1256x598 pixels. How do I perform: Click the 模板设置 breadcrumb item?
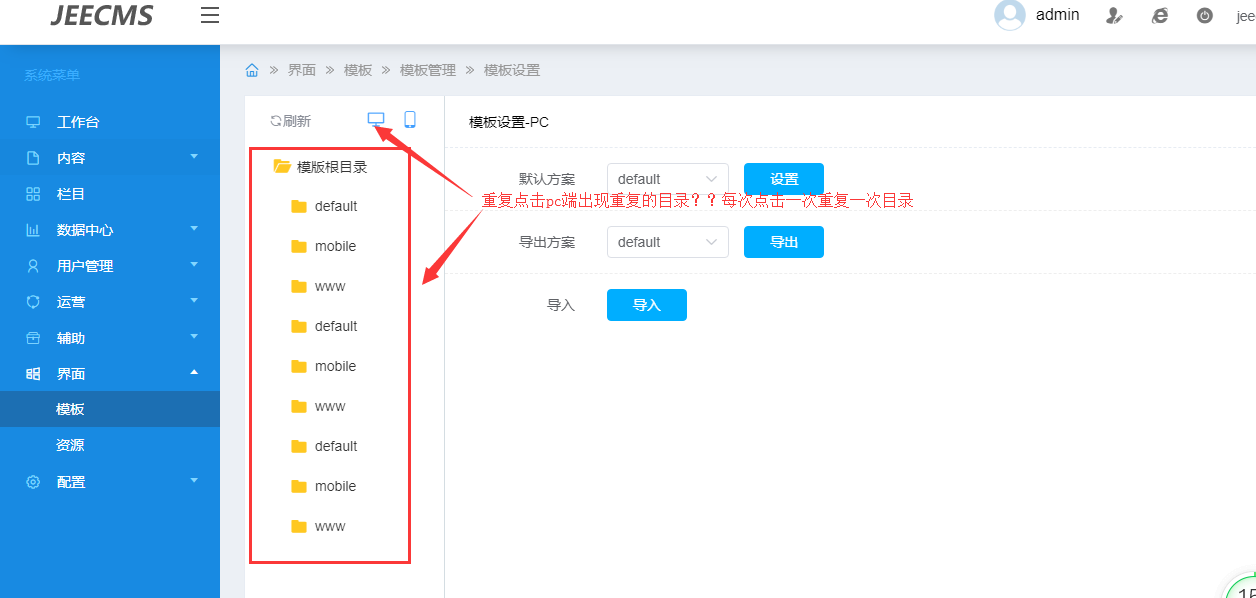point(512,70)
